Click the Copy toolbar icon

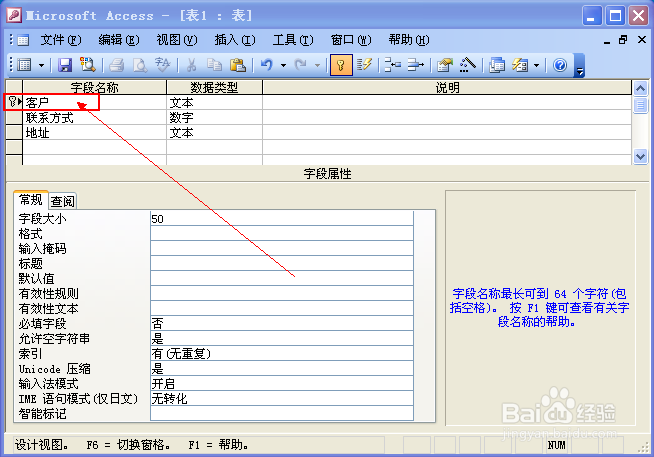214,65
